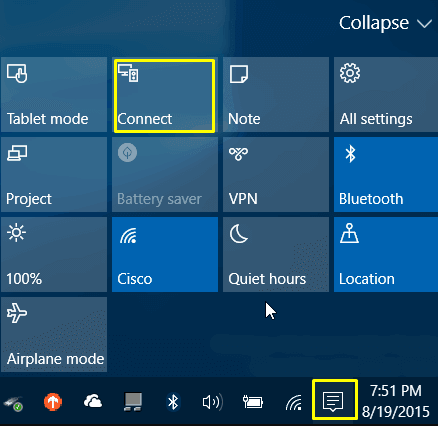Open the volume speaker tray icon
The width and height of the screenshot is (438, 426).
[213, 402]
